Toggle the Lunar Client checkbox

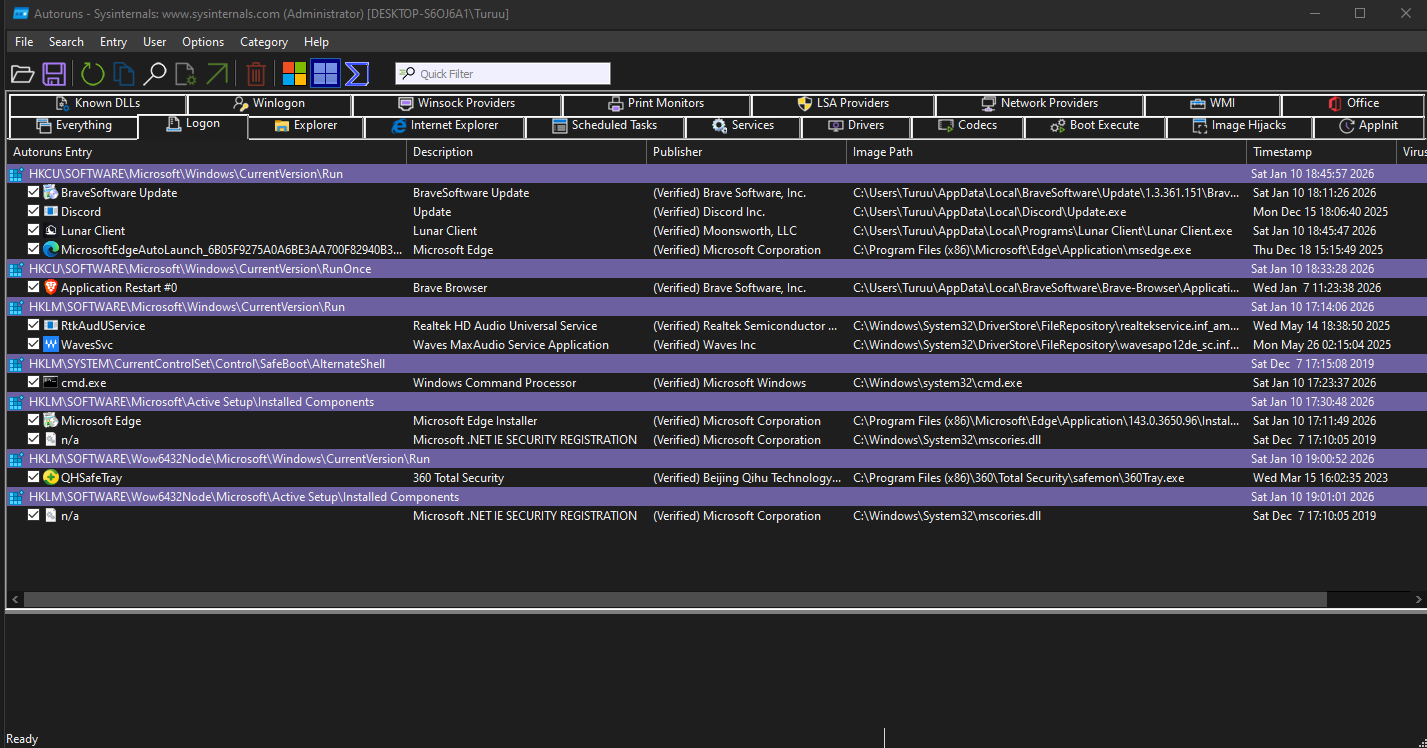click(x=34, y=231)
